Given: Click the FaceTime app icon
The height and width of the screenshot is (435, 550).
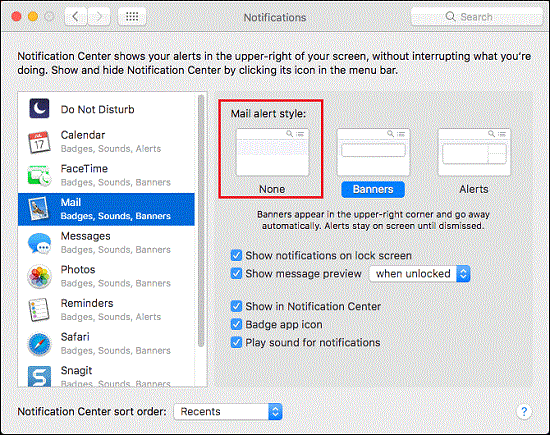Looking at the screenshot, I should 39,175.
